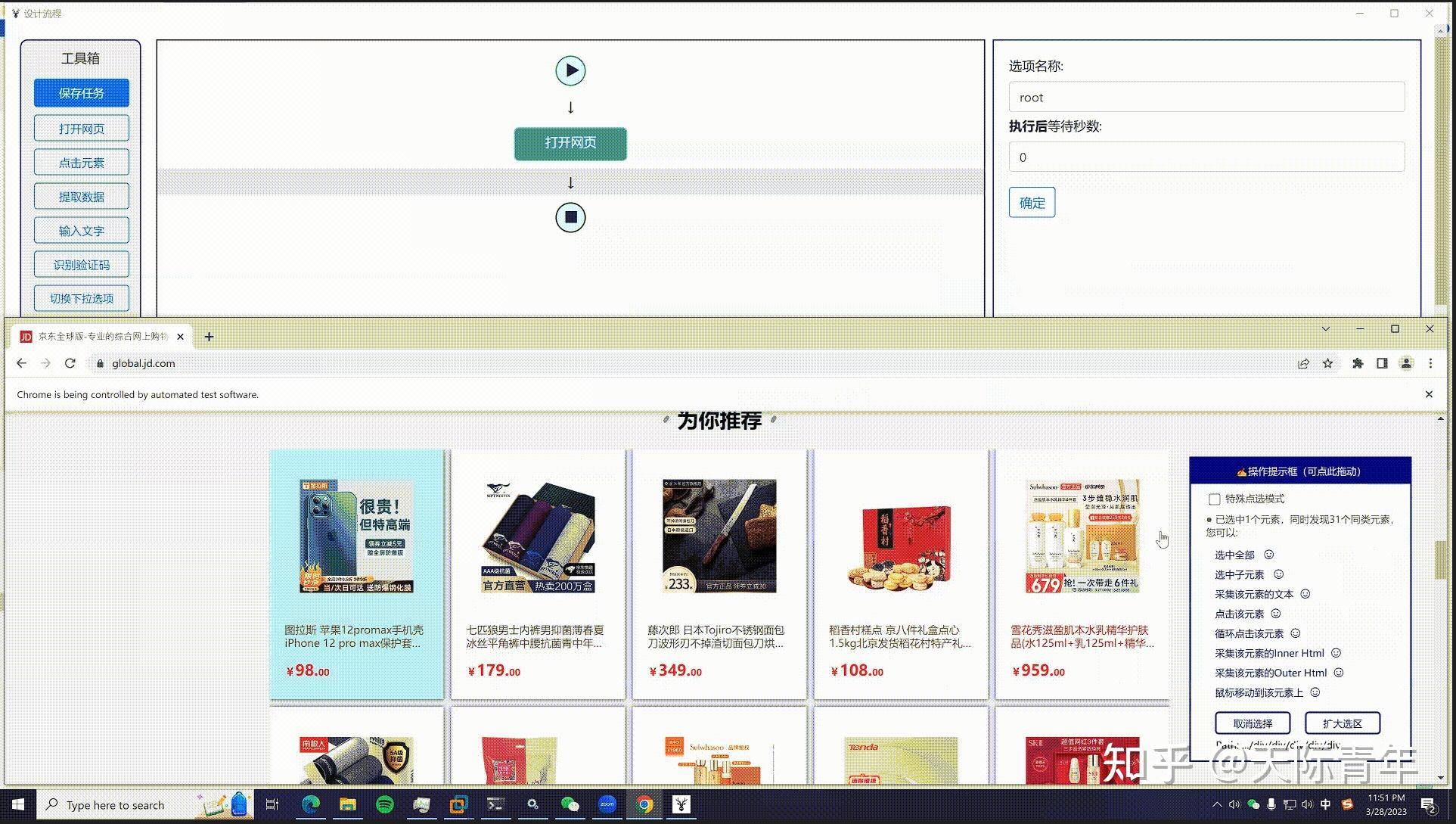Click the 提取数据 toolbox button
1456x824 pixels.
pyautogui.click(x=82, y=197)
